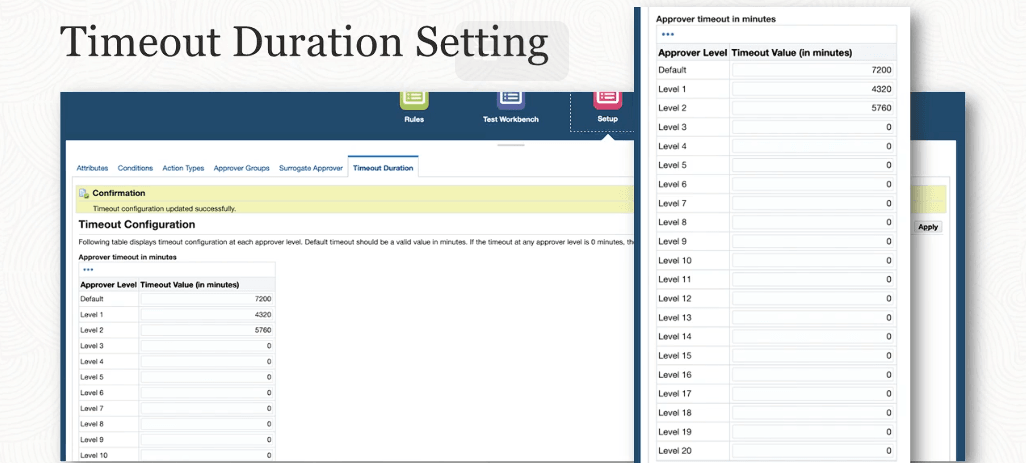Click the Timeout Value header in the enlarged panel
This screenshot has width=1026, height=463.
pos(792,53)
